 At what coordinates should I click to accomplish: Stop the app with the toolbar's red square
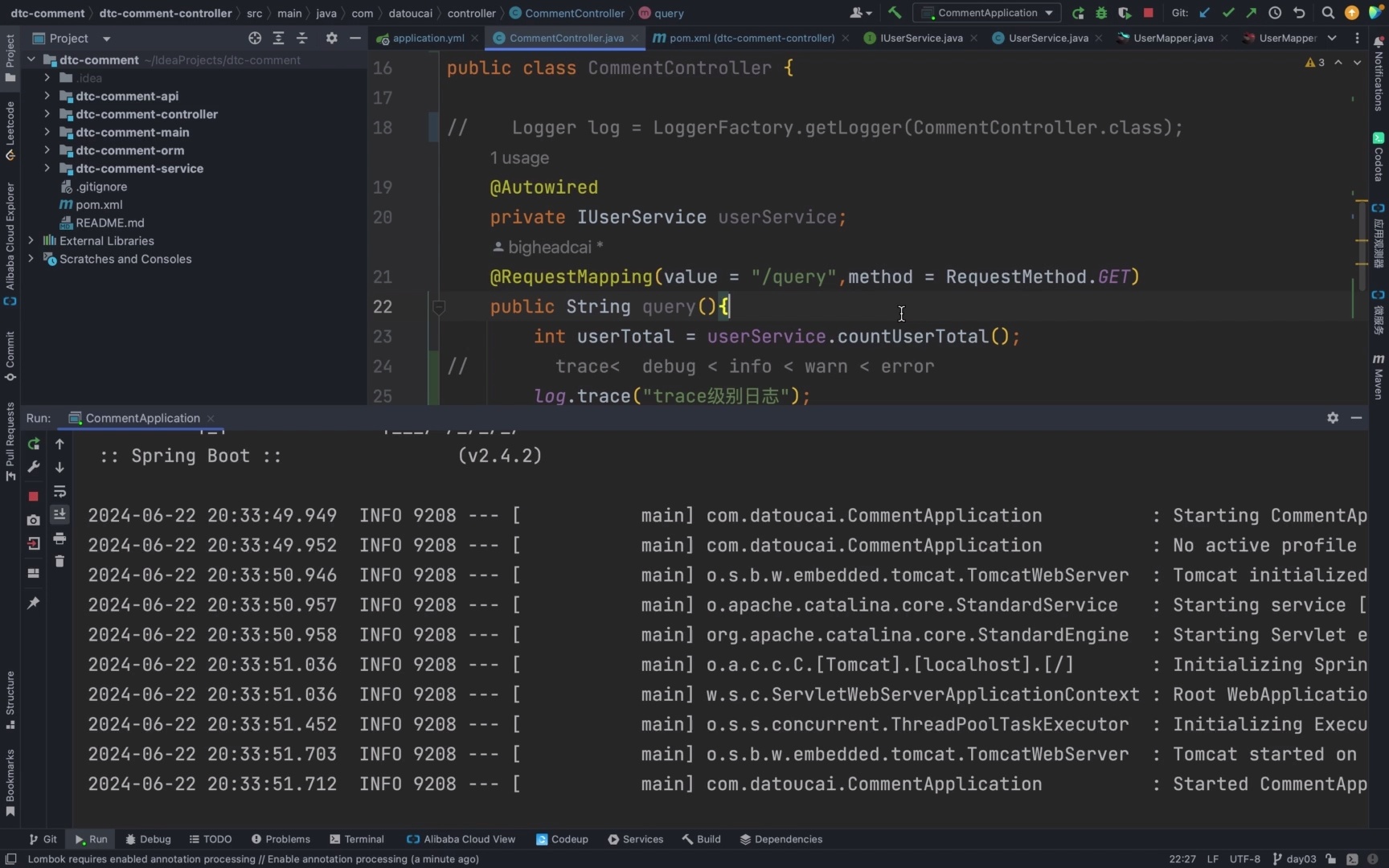coord(1149,13)
